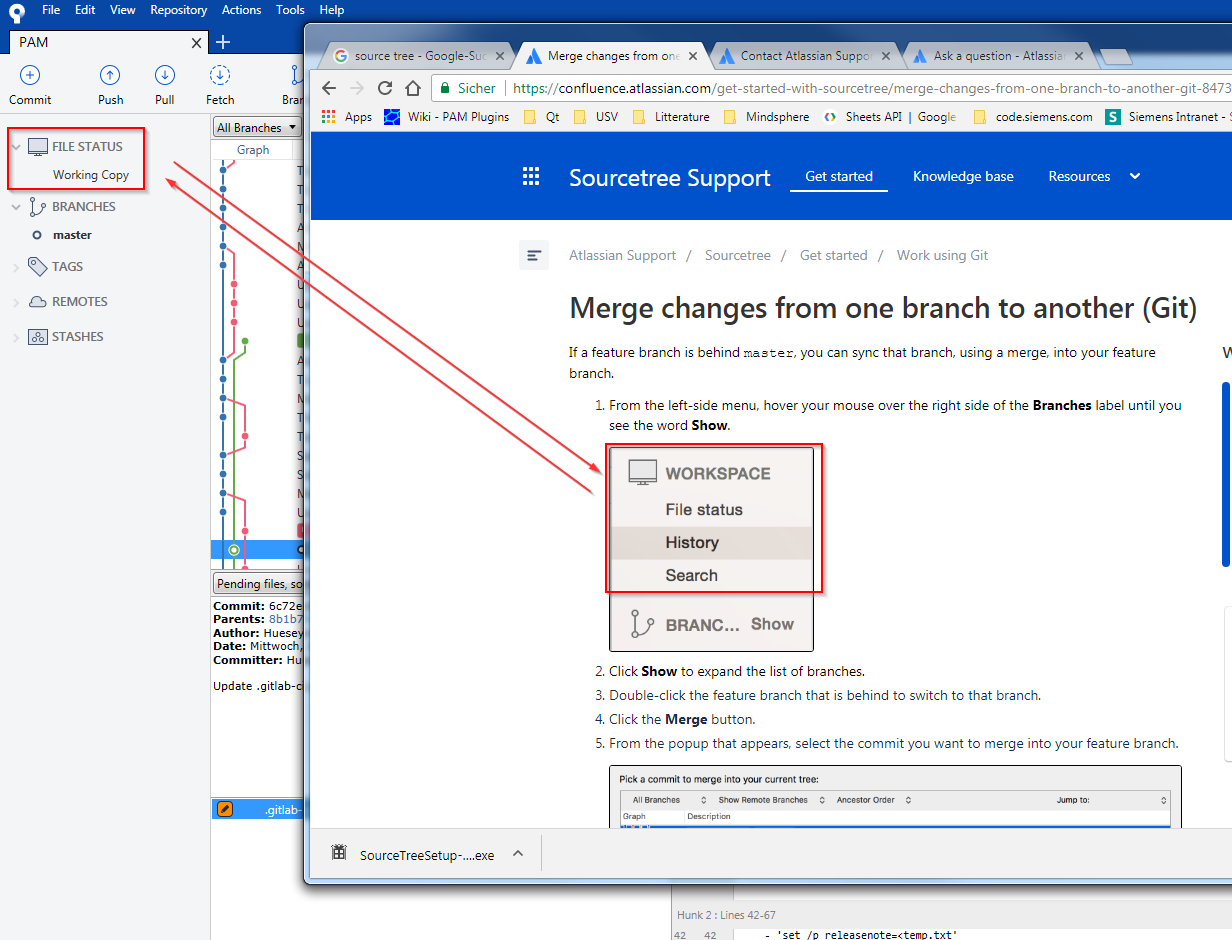
Task: Close the PAM repository tab
Action: (197, 43)
